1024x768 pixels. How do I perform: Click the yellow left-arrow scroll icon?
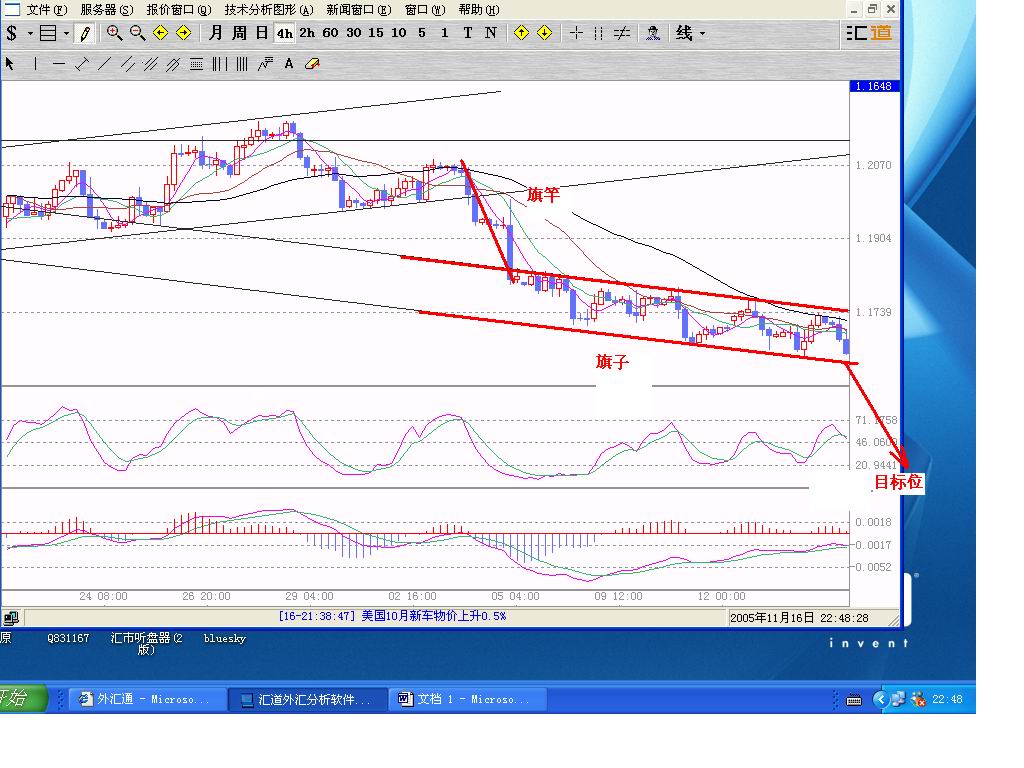pos(161,33)
